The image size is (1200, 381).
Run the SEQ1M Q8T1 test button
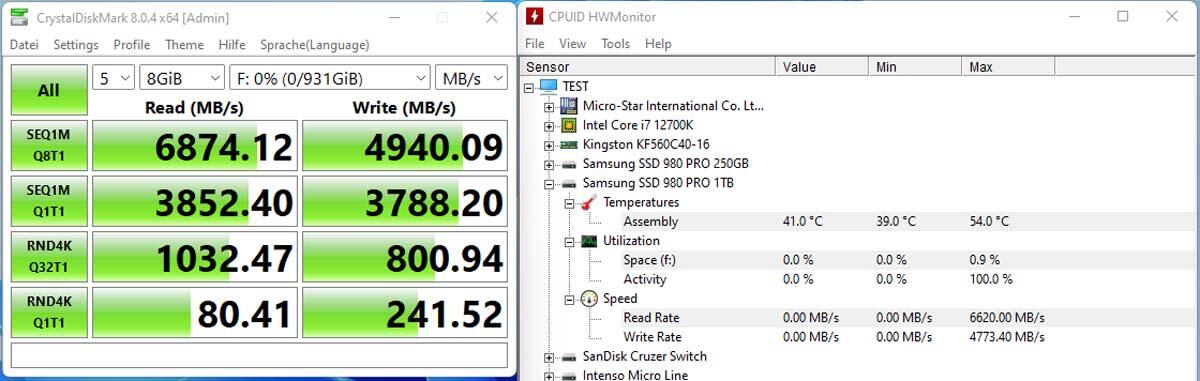click(48, 146)
